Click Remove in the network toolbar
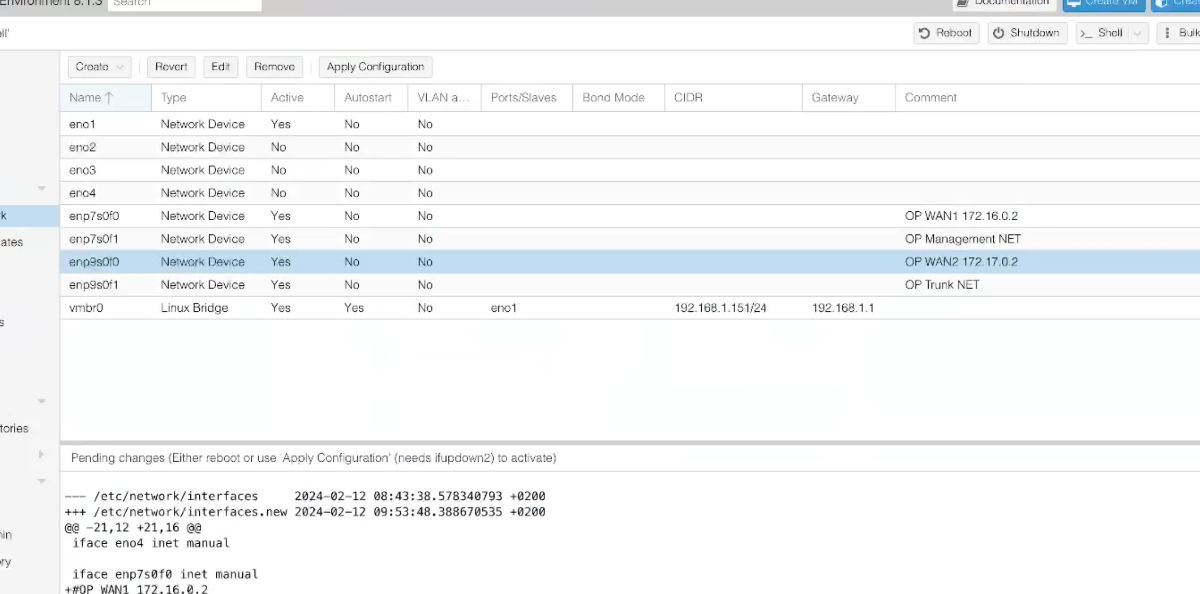The width and height of the screenshot is (1200, 594). point(274,67)
